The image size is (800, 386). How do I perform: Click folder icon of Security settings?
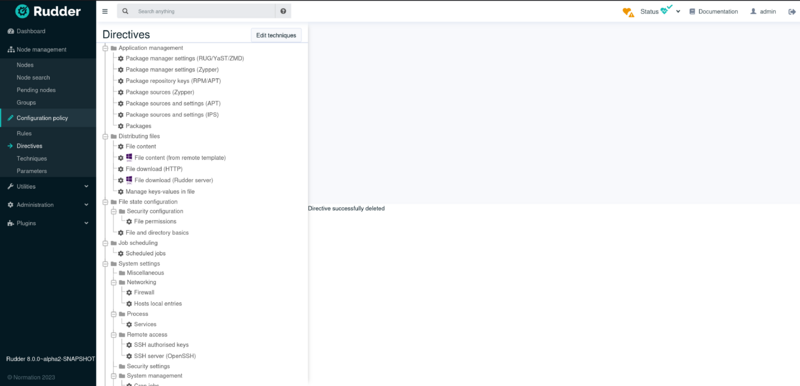[122, 367]
